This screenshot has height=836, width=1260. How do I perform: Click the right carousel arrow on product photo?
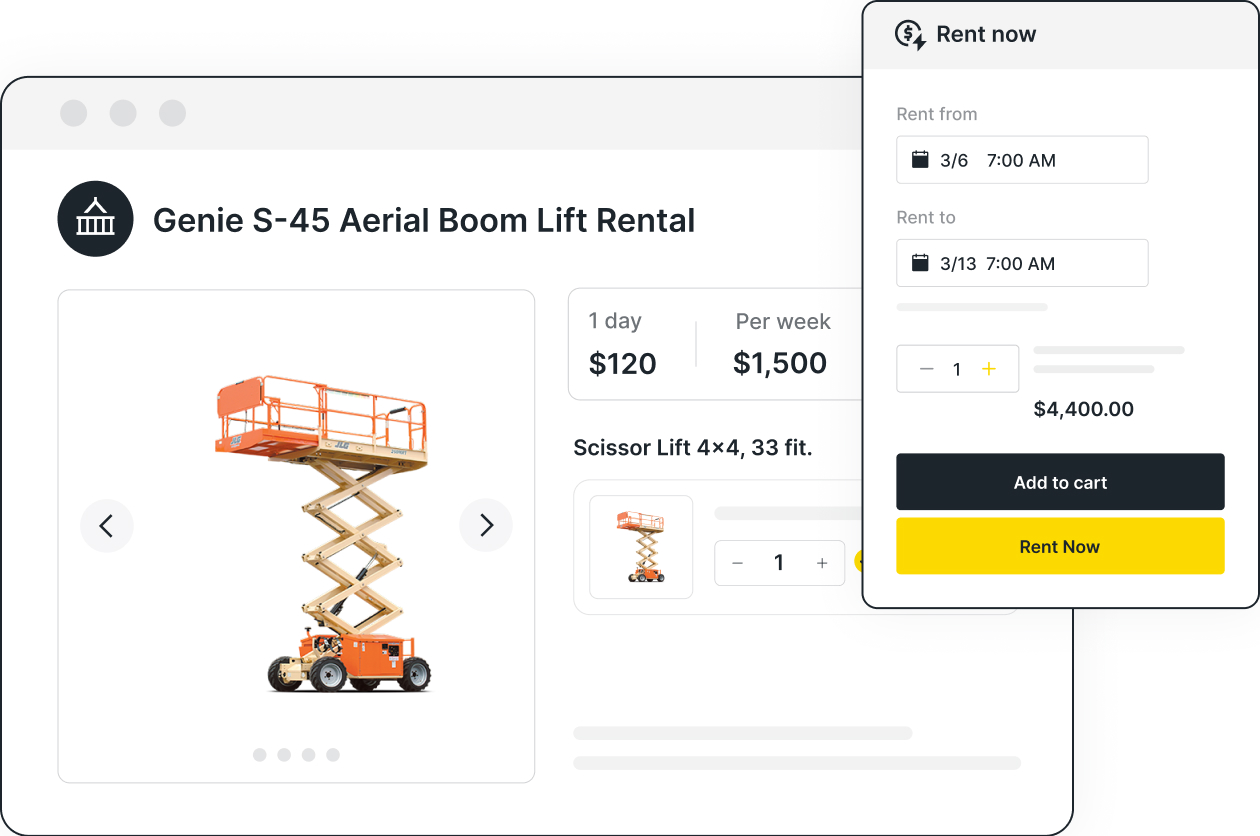[x=486, y=524]
